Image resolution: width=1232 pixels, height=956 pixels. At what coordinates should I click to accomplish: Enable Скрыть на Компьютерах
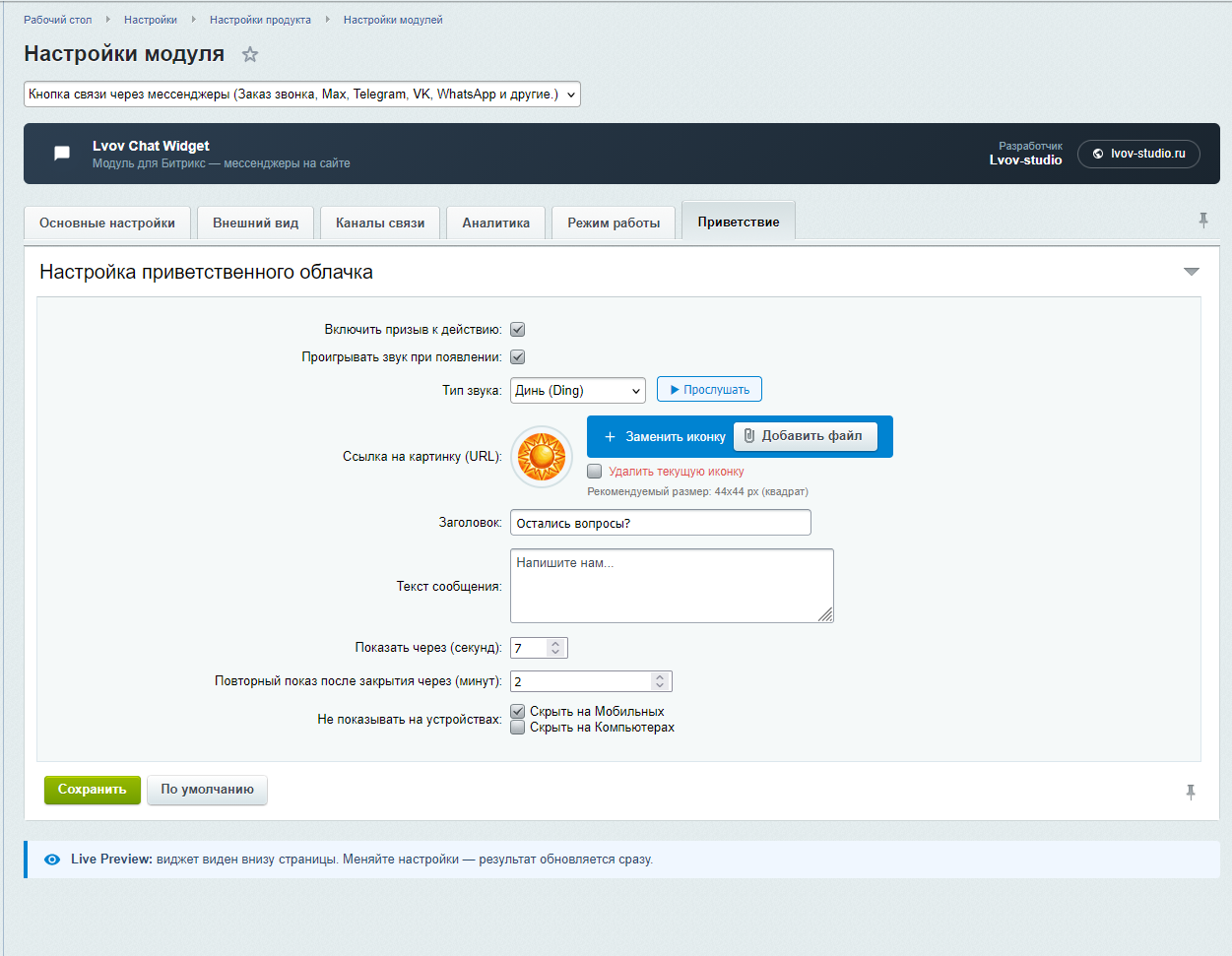coord(517,727)
